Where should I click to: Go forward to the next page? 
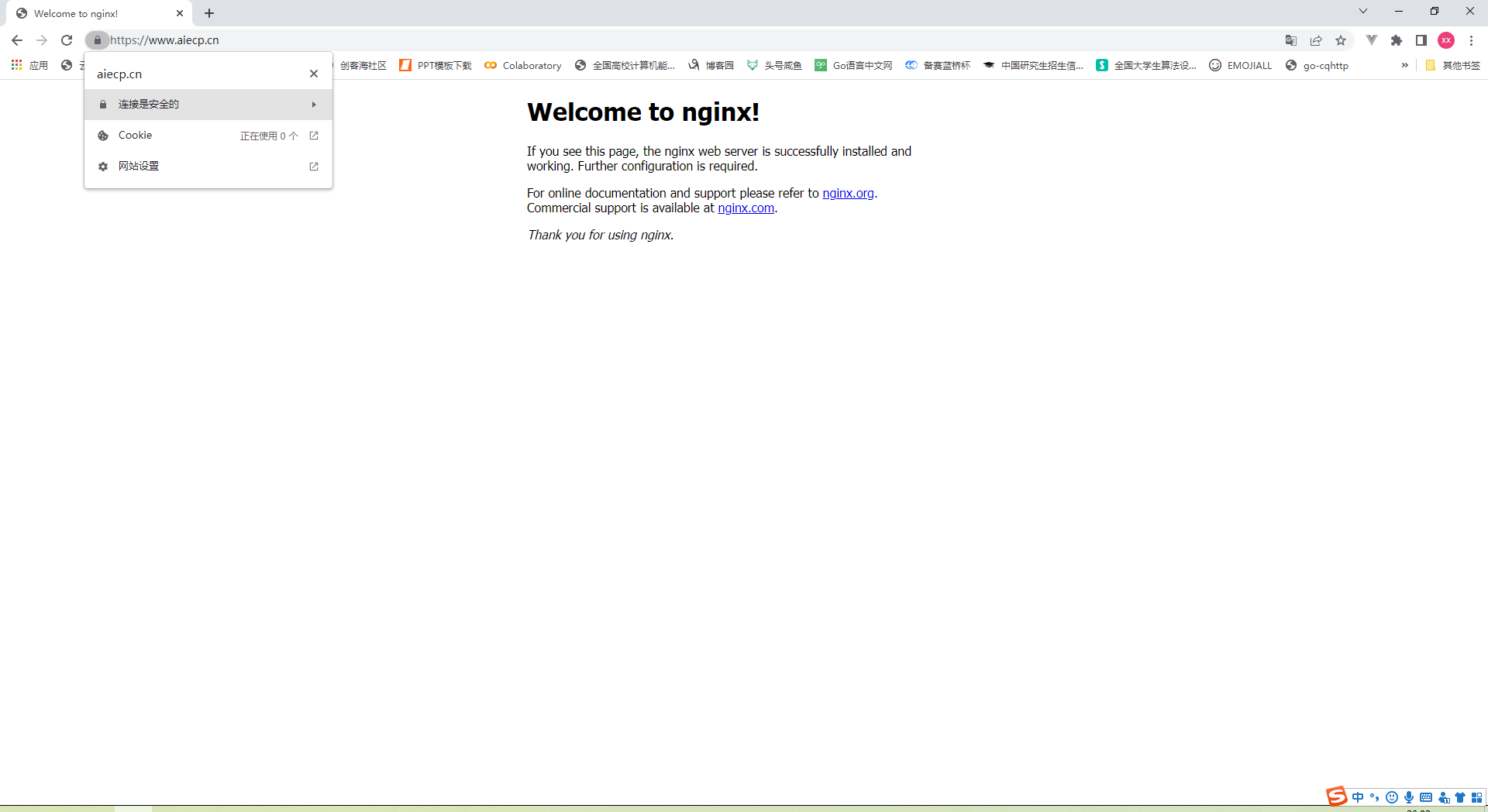point(42,40)
